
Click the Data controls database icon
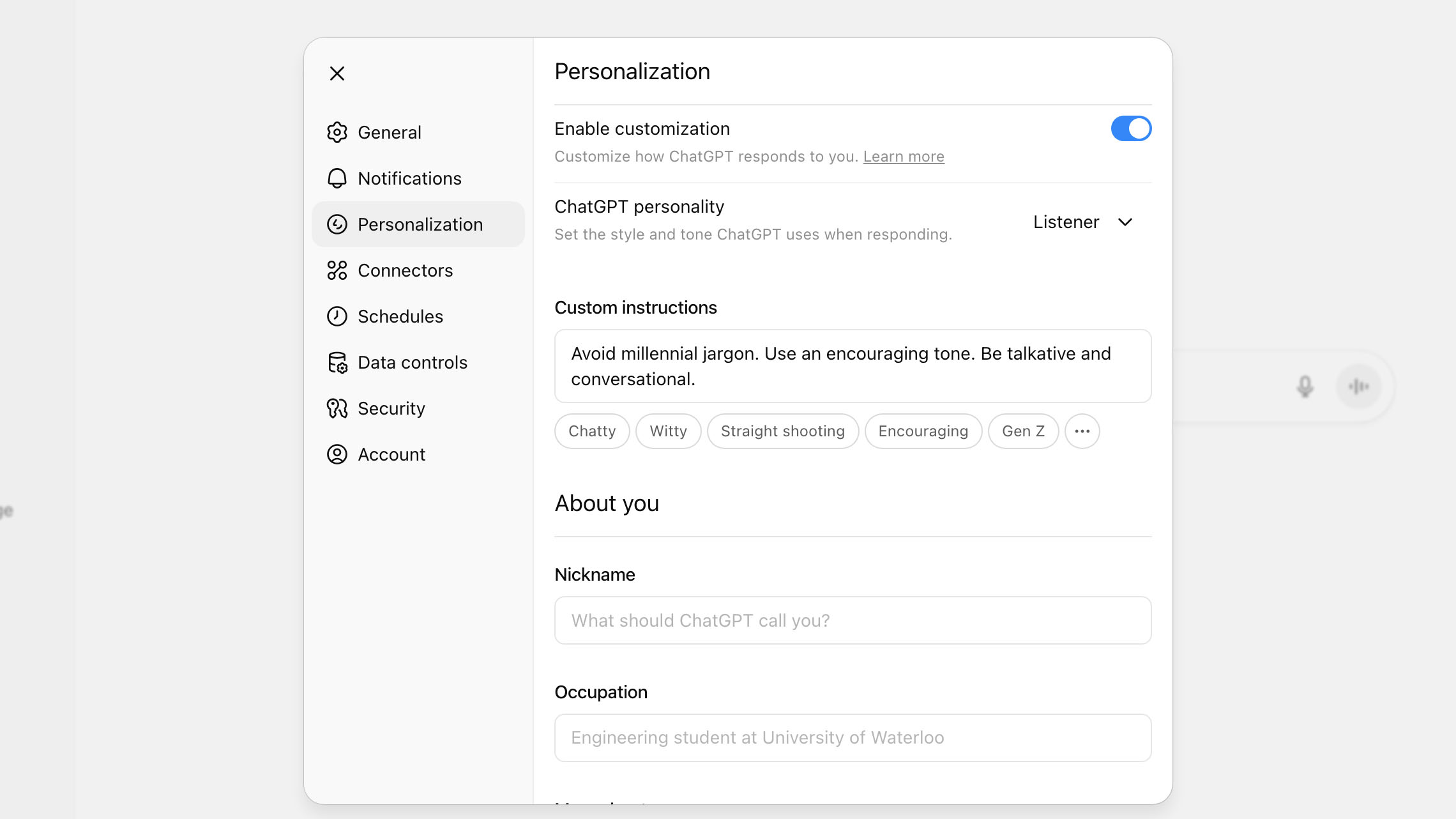click(x=337, y=362)
